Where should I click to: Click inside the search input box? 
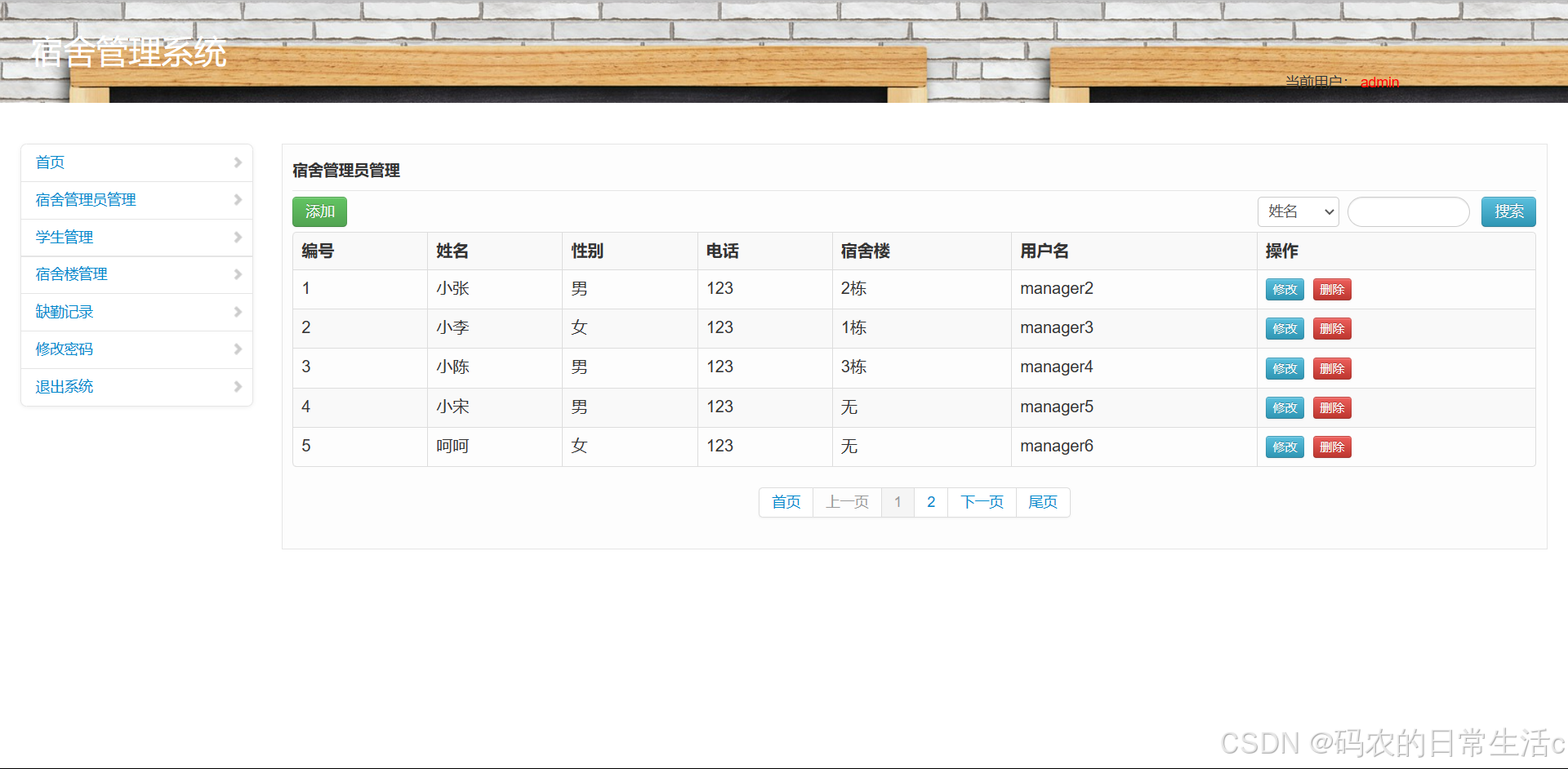[x=1407, y=211]
